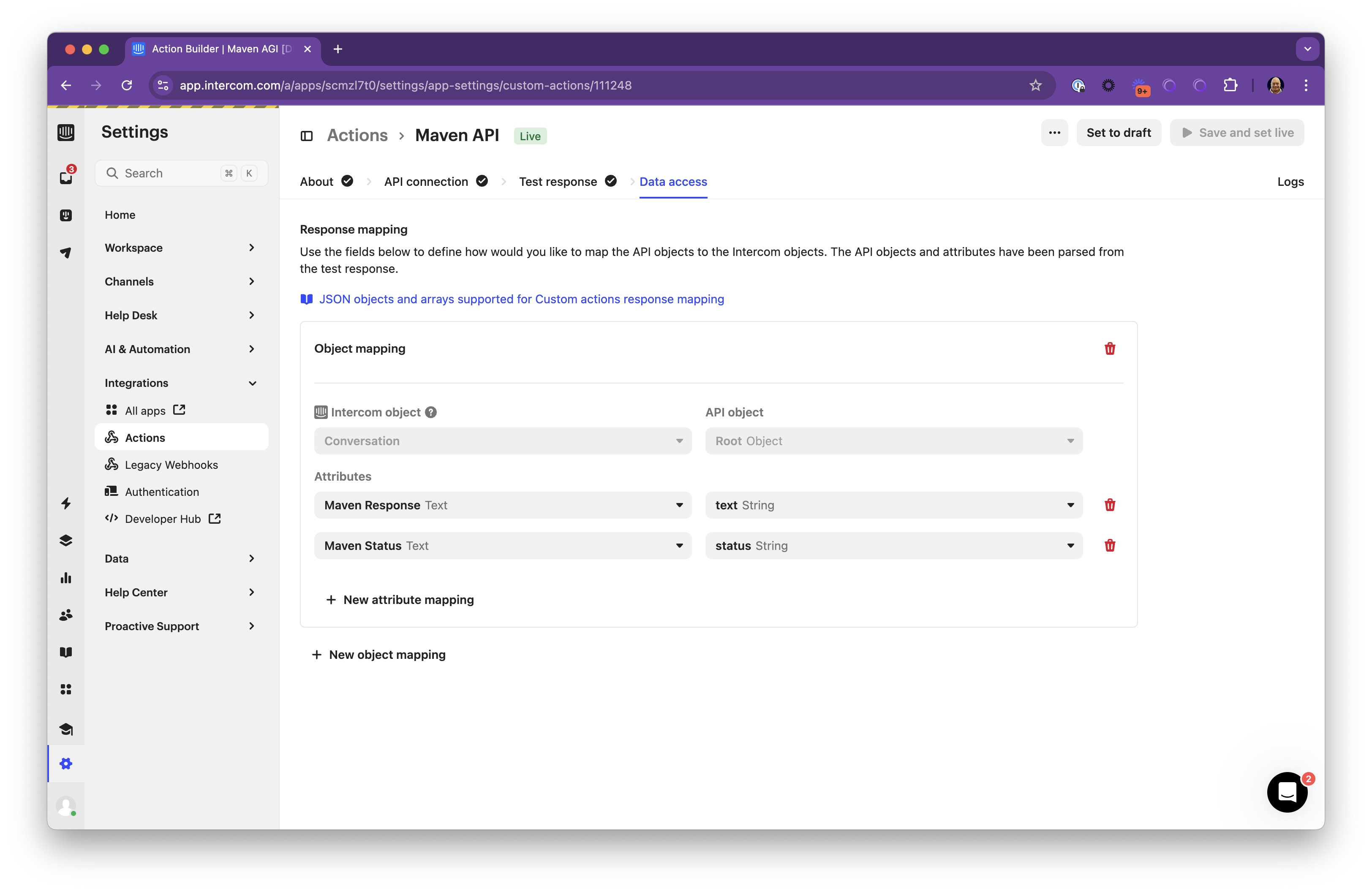Screen dimensions: 1372x892
Task: Delete the Maven Response attribute mapping
Action: click(x=1109, y=505)
